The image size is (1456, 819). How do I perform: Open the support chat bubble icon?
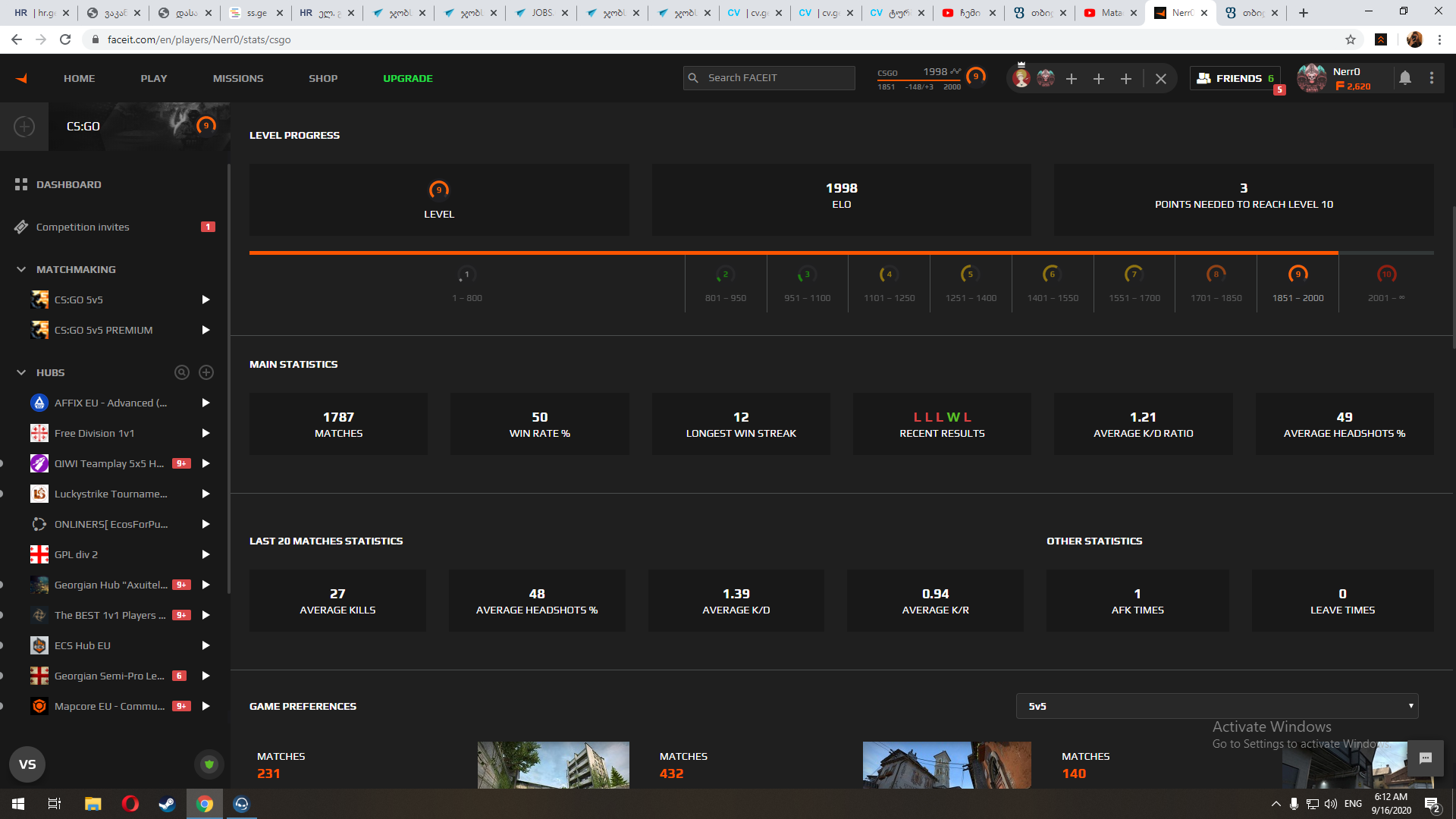[1425, 758]
